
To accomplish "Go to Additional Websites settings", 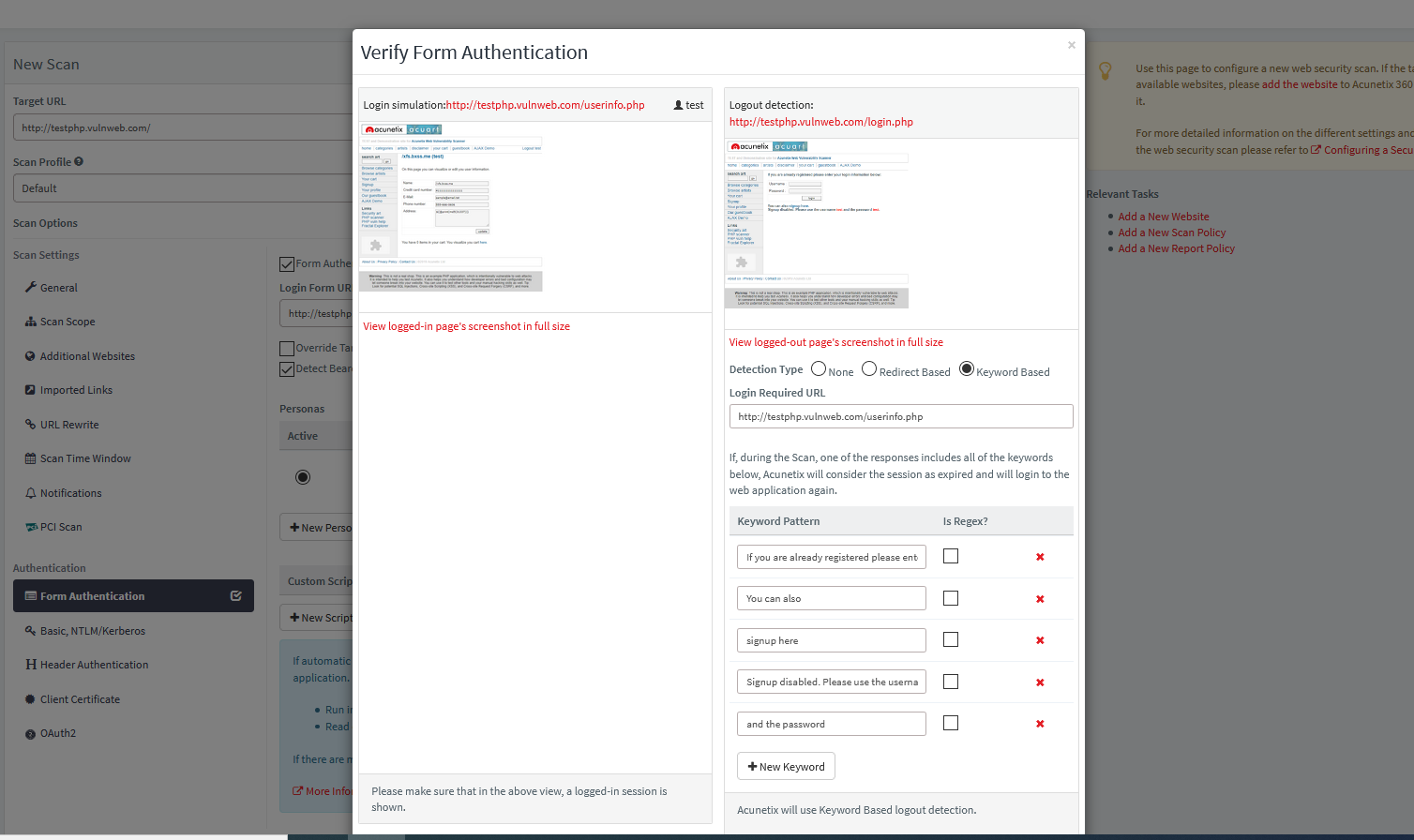I will [80, 356].
